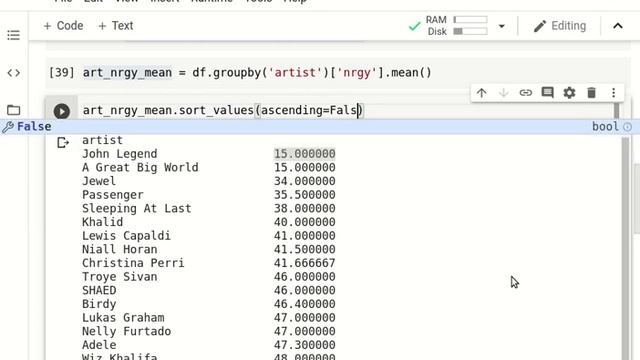Click the Birdy artist name

click(x=99, y=304)
